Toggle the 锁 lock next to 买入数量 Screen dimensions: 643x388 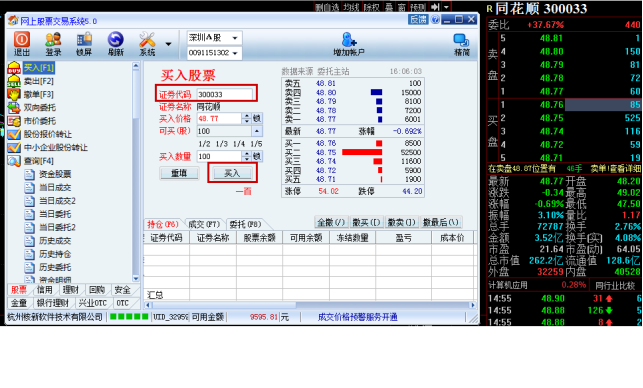click(257, 156)
